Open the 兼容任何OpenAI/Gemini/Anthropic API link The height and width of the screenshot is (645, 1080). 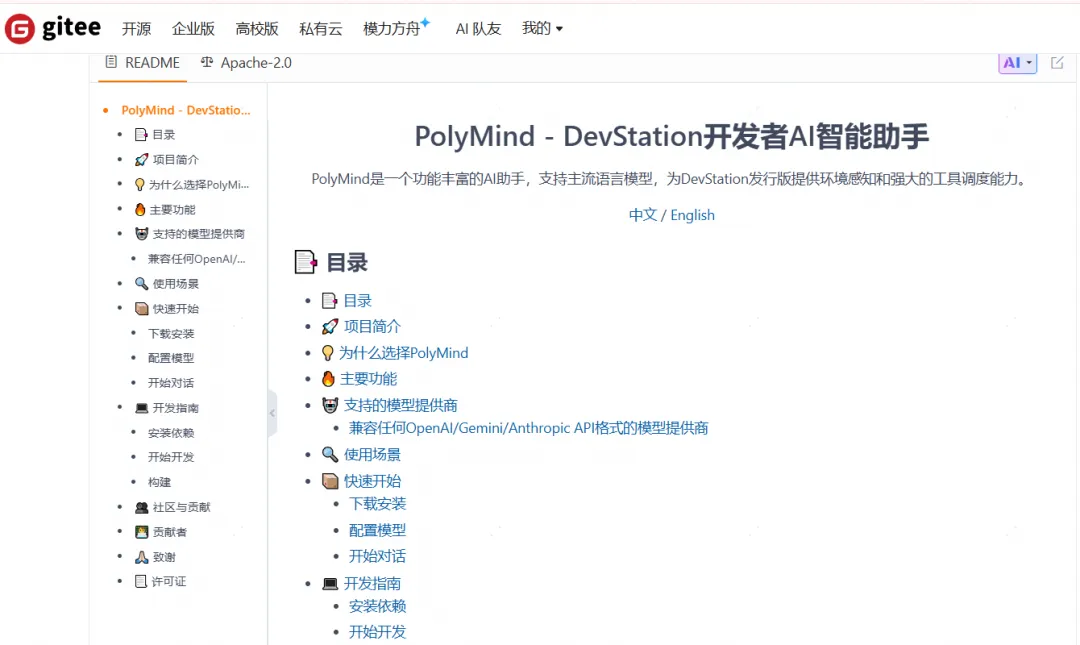[x=528, y=428]
